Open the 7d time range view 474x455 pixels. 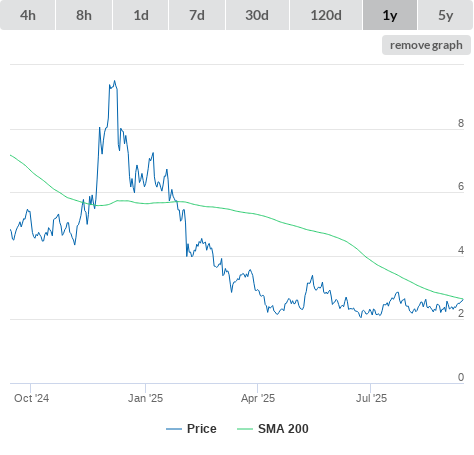tap(197, 15)
